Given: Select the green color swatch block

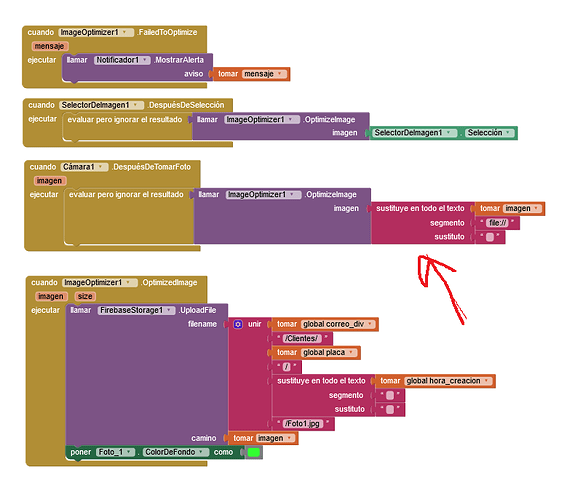Looking at the screenshot, I should point(254,452).
